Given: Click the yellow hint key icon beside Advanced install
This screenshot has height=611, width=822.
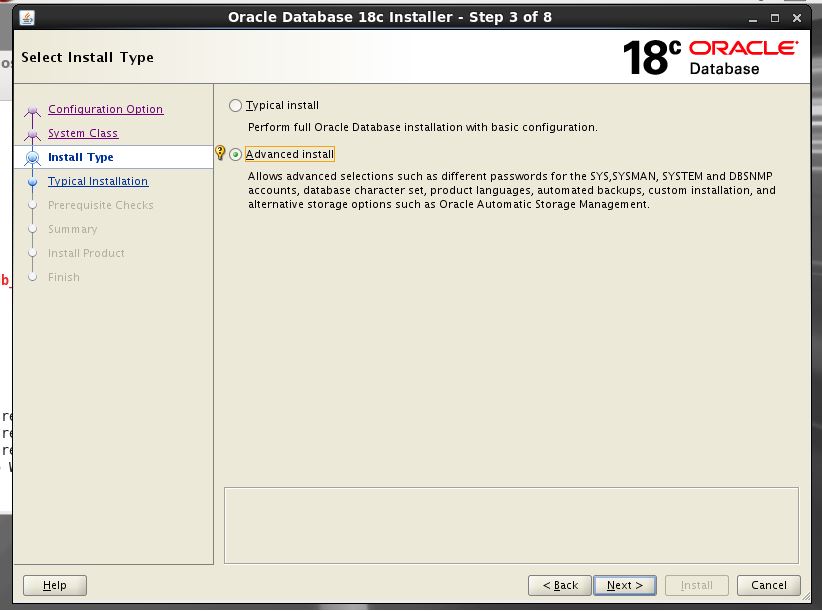Looking at the screenshot, I should point(220,152).
